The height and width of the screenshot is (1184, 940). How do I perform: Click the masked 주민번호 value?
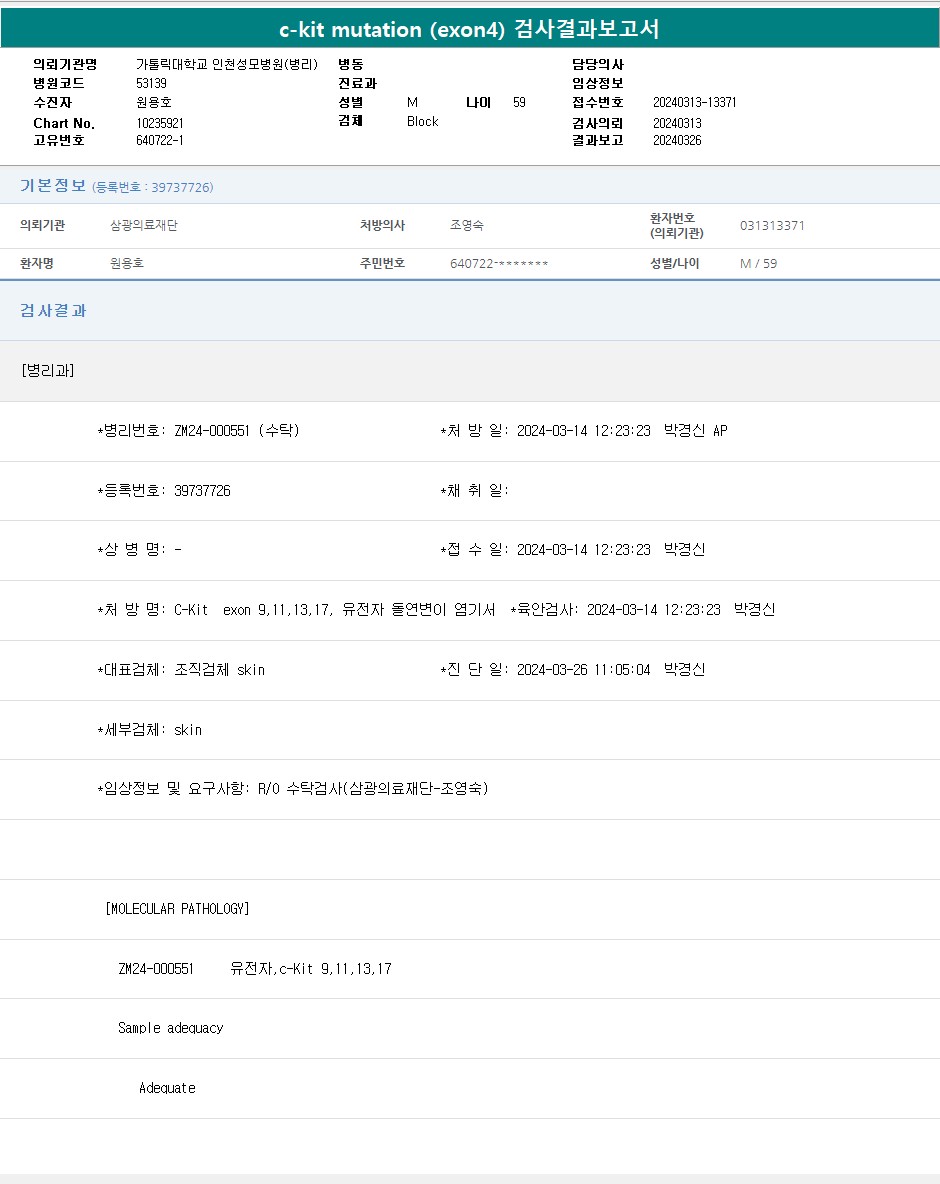point(499,264)
